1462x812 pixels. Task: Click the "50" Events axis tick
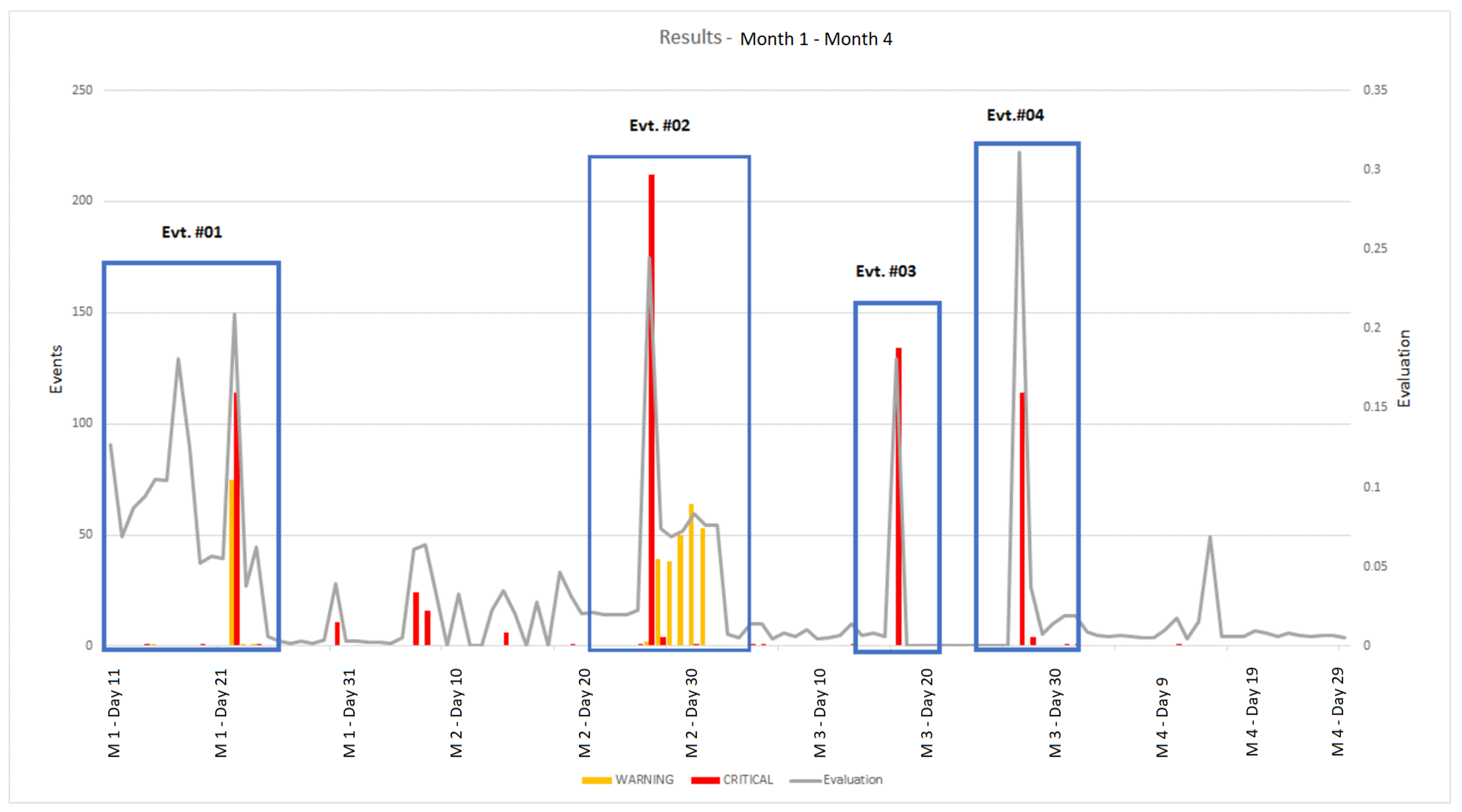86,534
